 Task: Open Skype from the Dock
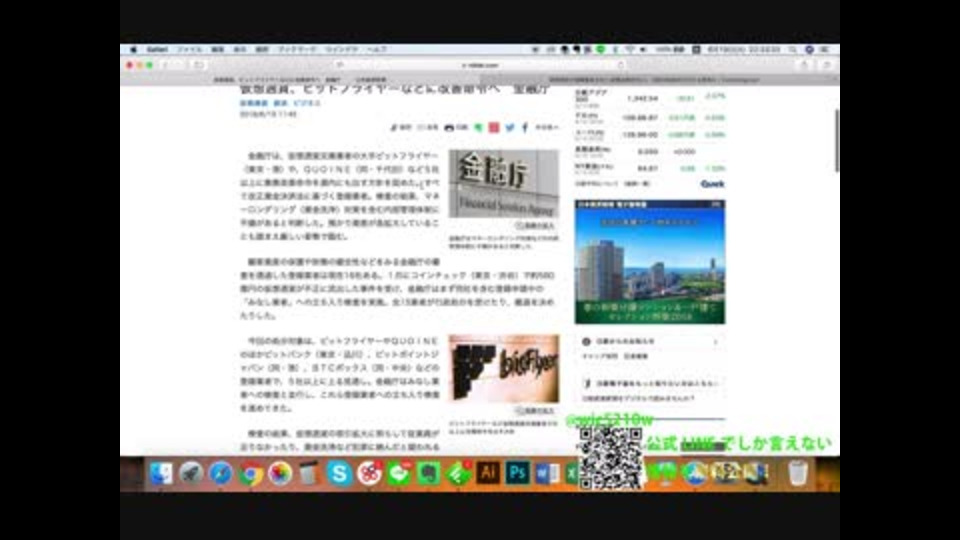point(339,473)
